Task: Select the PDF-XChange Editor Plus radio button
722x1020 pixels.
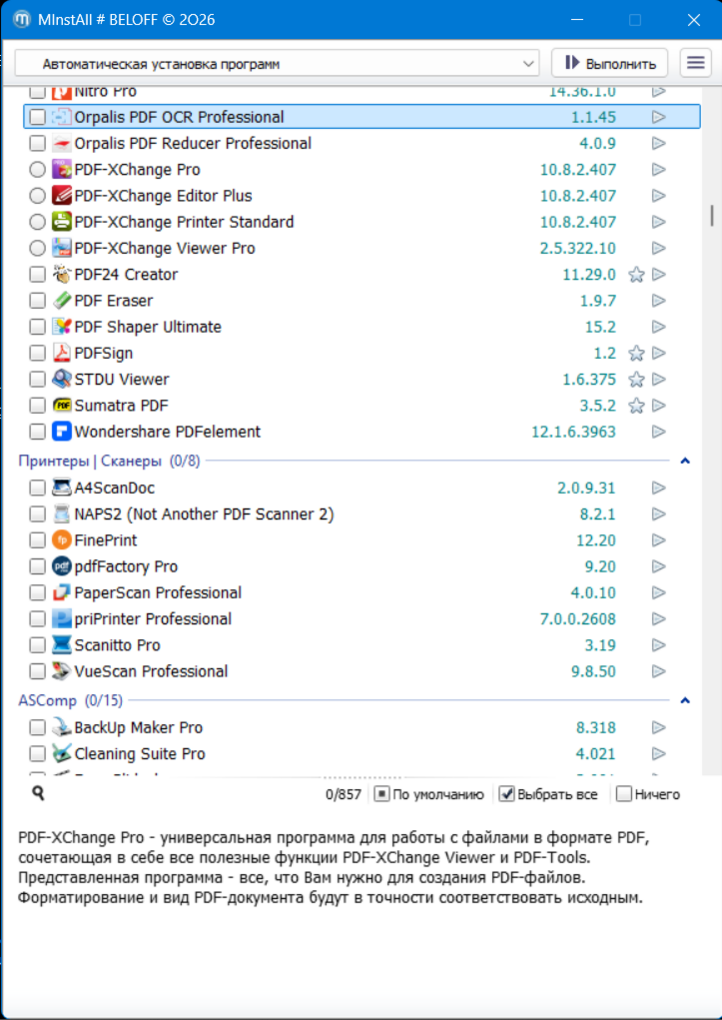Action: coord(38,196)
